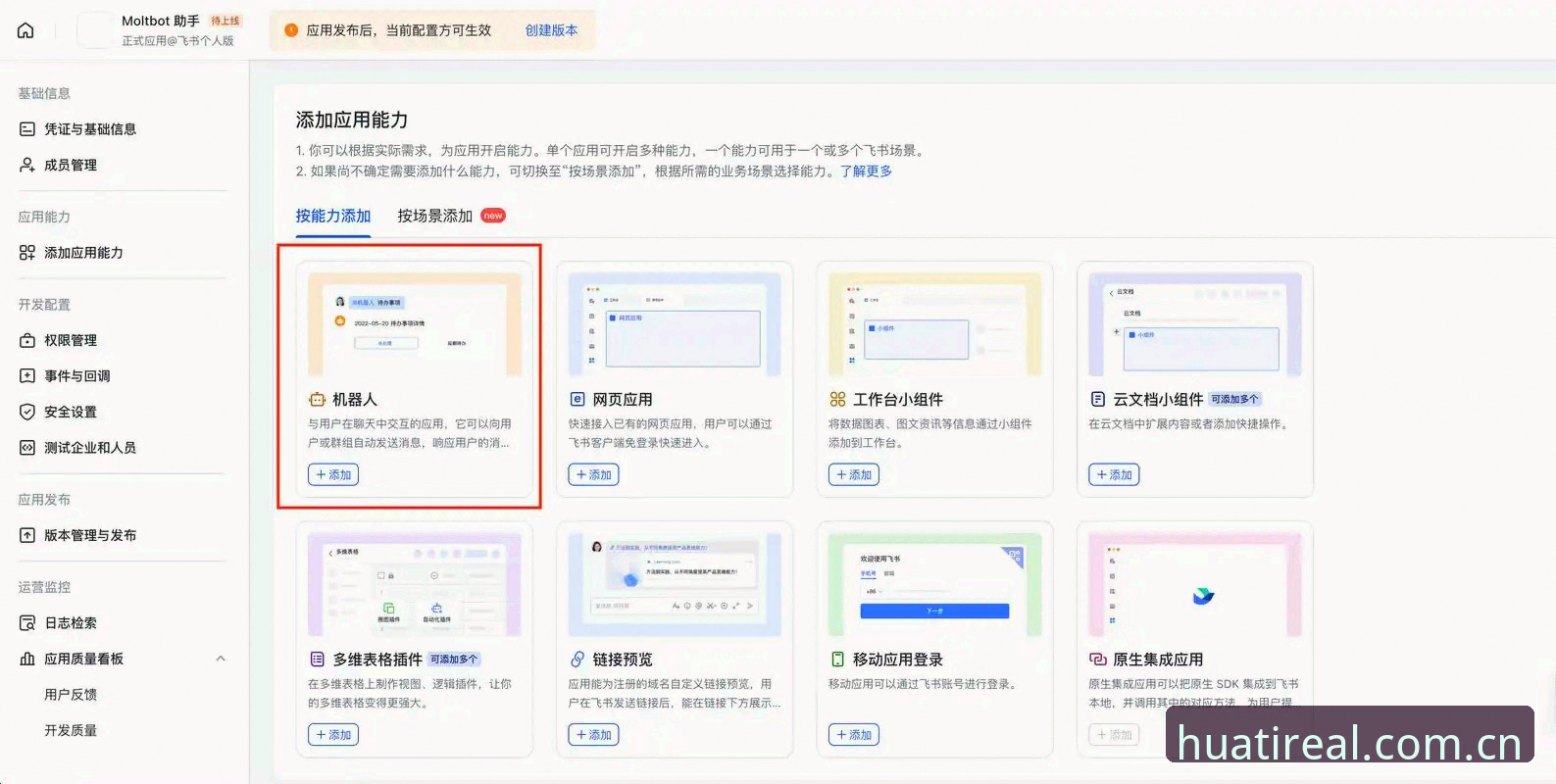This screenshot has height=784, width=1556.
Task: Add the 云文档小组件 capability
Action: click(1114, 474)
